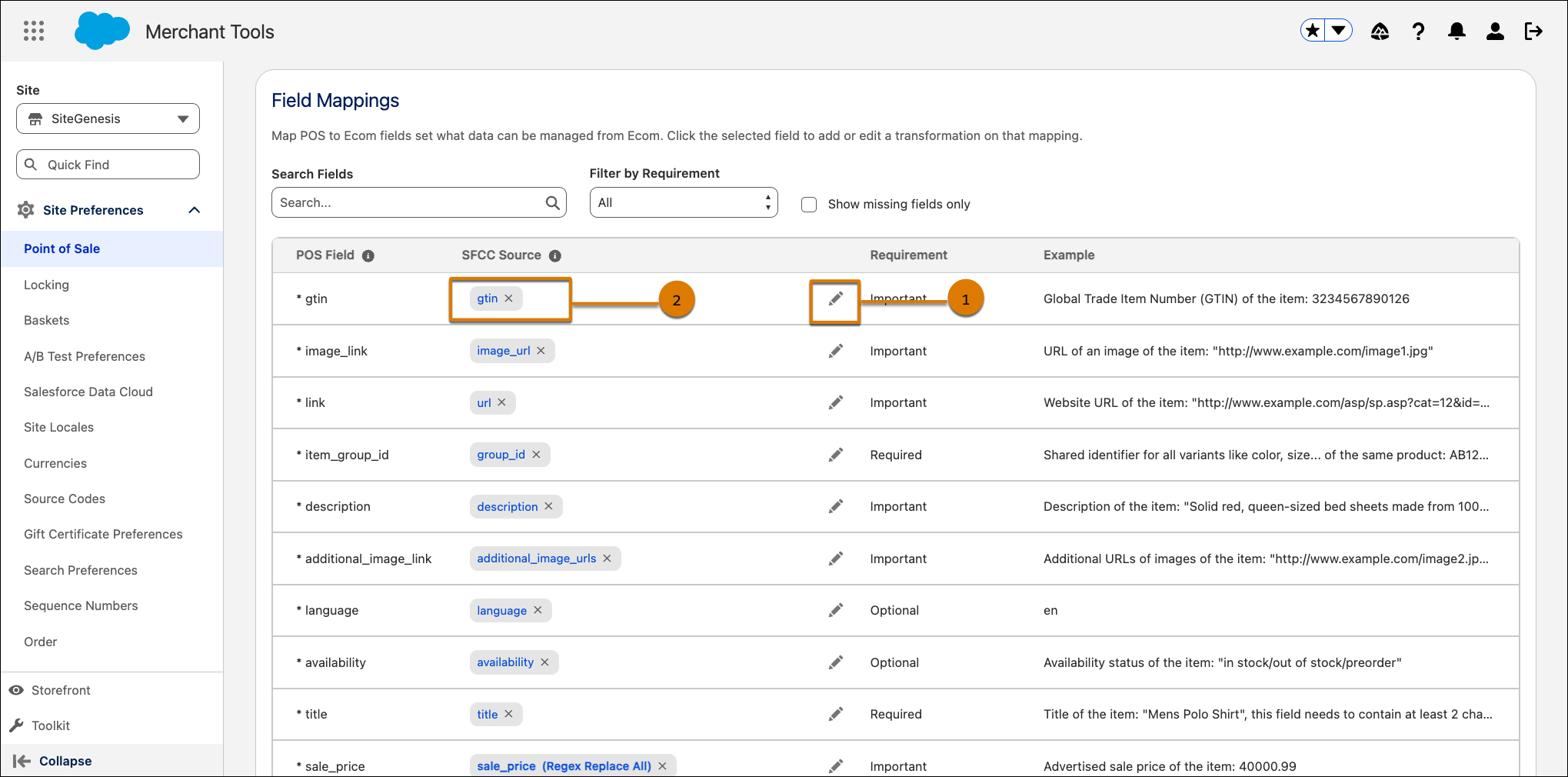The image size is (1568, 777).
Task: Collapse the Site Preferences section
Action: click(195, 210)
